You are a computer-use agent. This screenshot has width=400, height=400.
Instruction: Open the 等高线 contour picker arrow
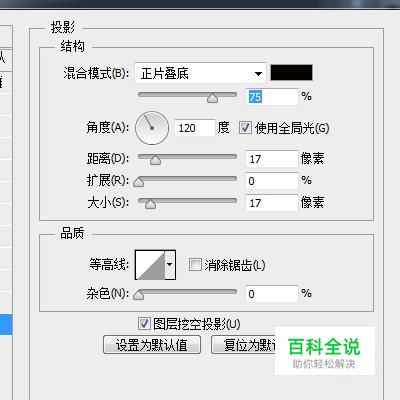(x=170, y=265)
